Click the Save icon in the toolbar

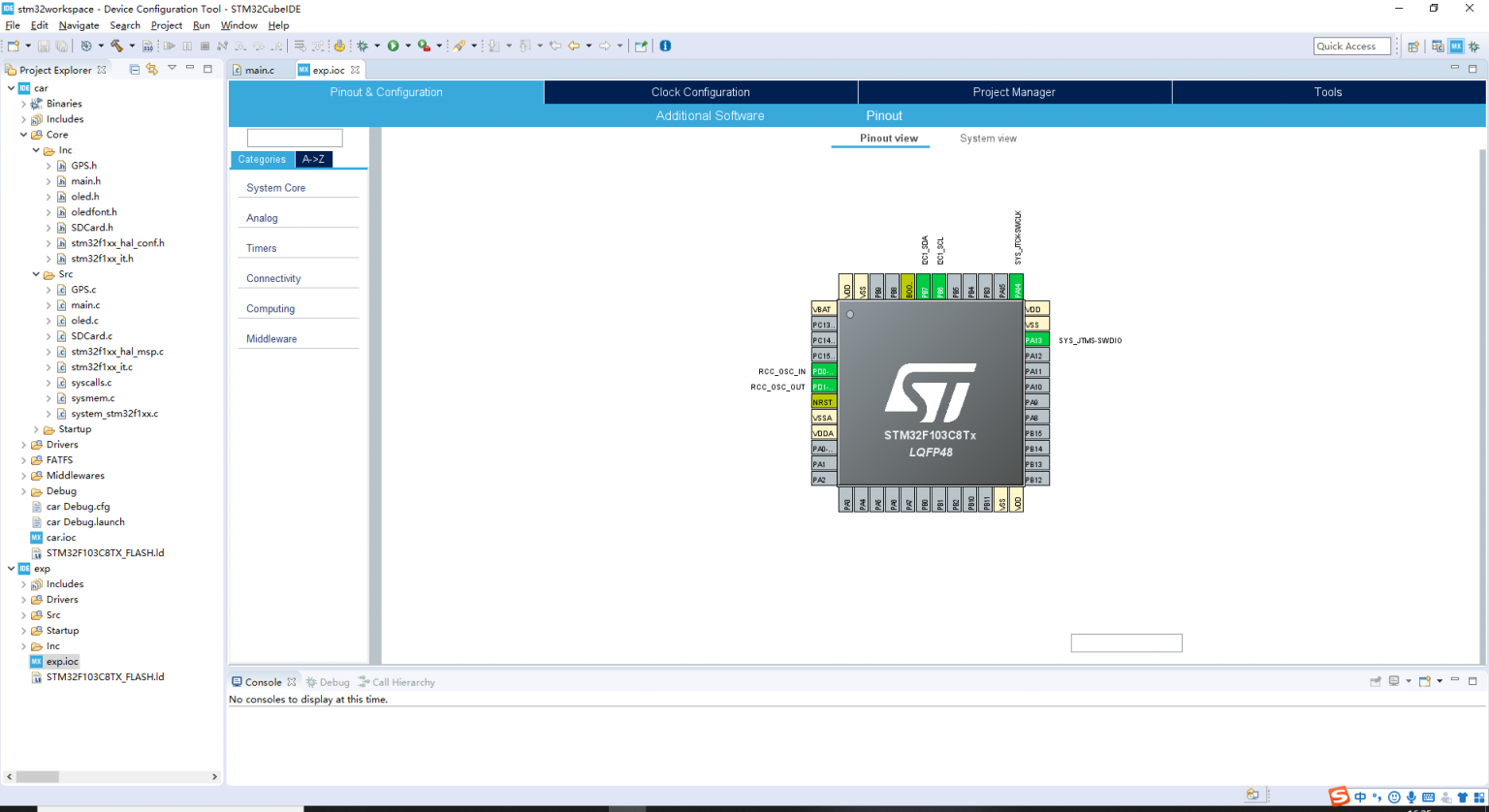46,46
